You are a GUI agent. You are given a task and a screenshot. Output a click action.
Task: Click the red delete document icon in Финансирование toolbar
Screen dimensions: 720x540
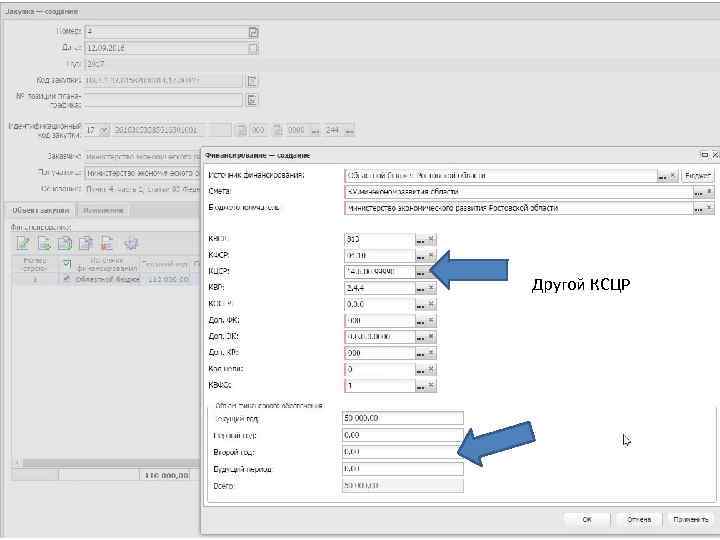(107, 243)
